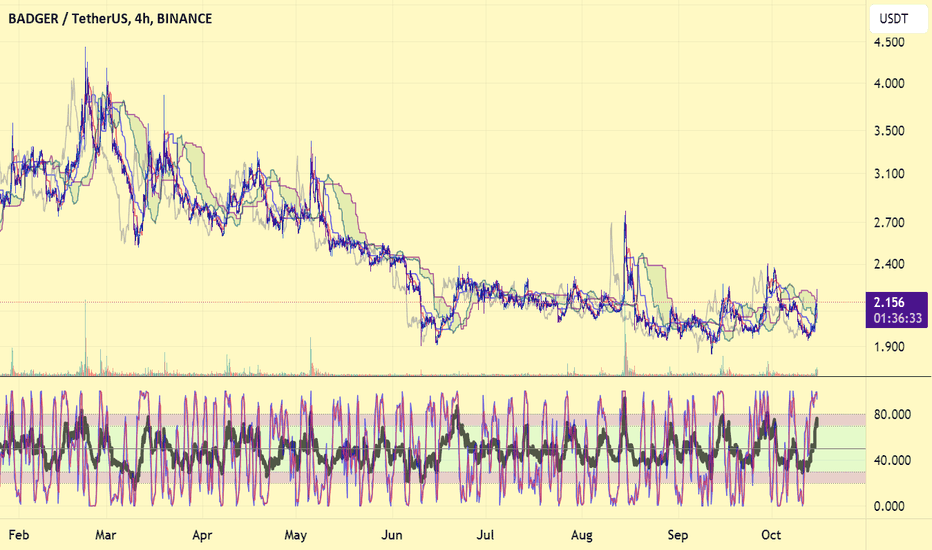Viewport: 932px width, 550px height.
Task: Click the Jul label on time axis
Action: point(486,535)
